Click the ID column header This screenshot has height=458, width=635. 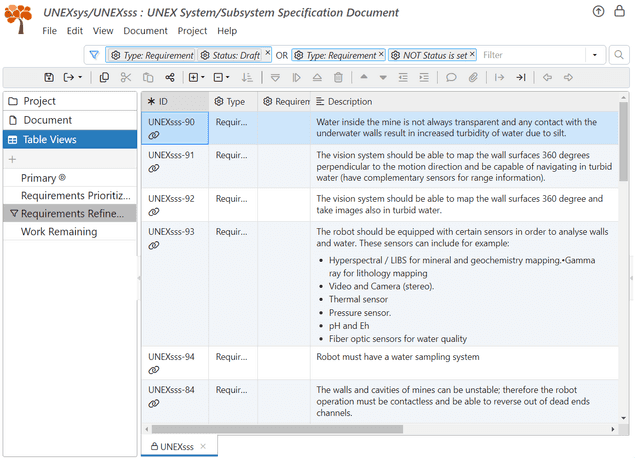point(175,101)
